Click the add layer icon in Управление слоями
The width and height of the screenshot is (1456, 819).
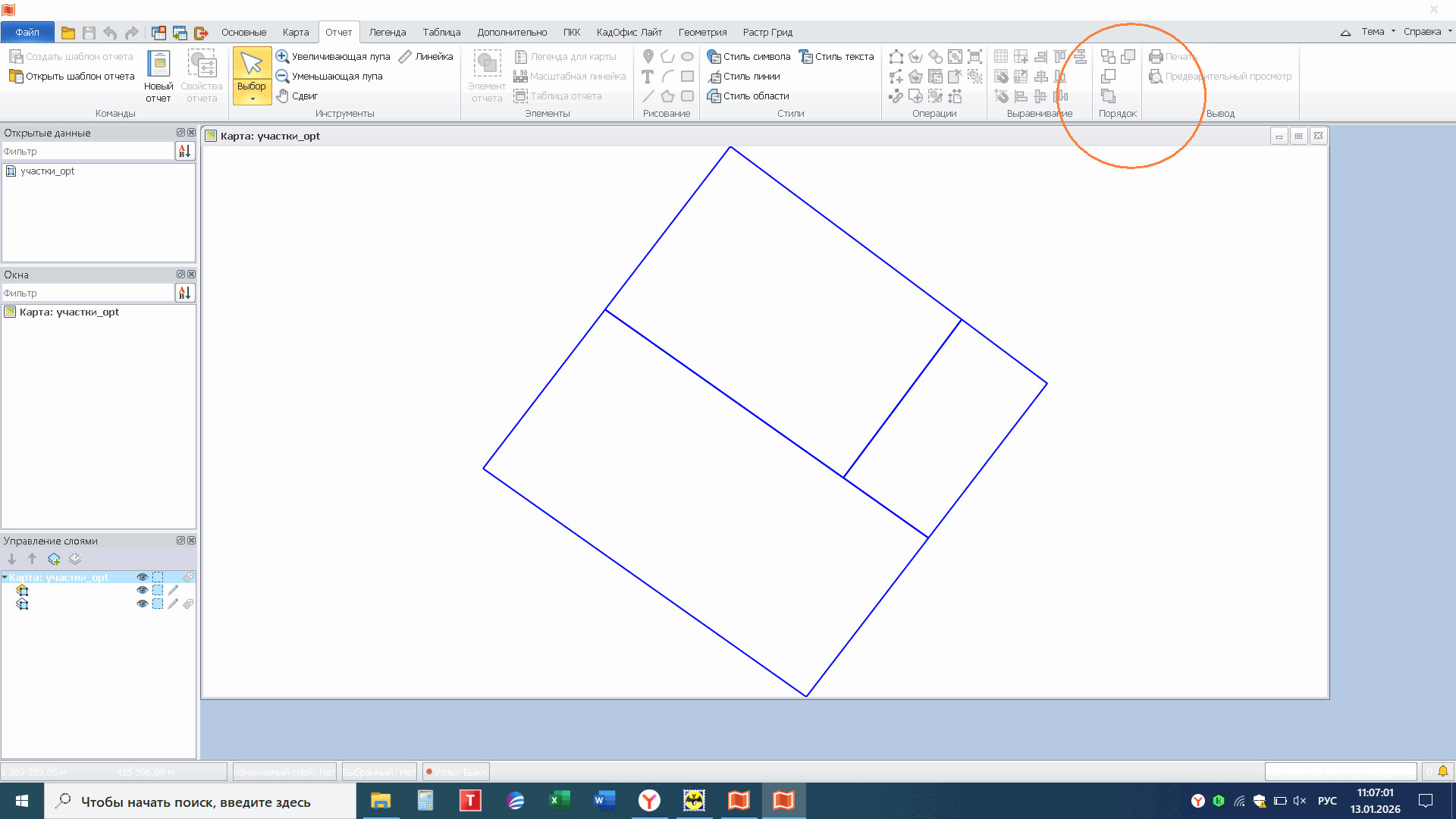coord(54,560)
